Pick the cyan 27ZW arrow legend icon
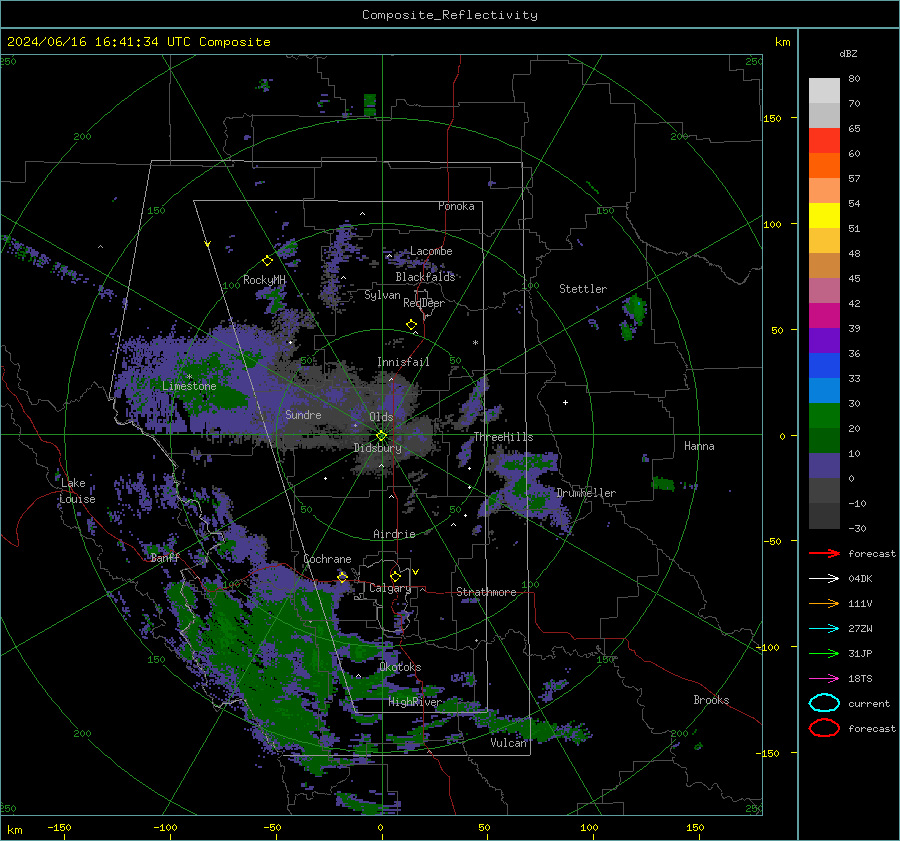Viewport: 900px width, 841px height. (x=824, y=628)
